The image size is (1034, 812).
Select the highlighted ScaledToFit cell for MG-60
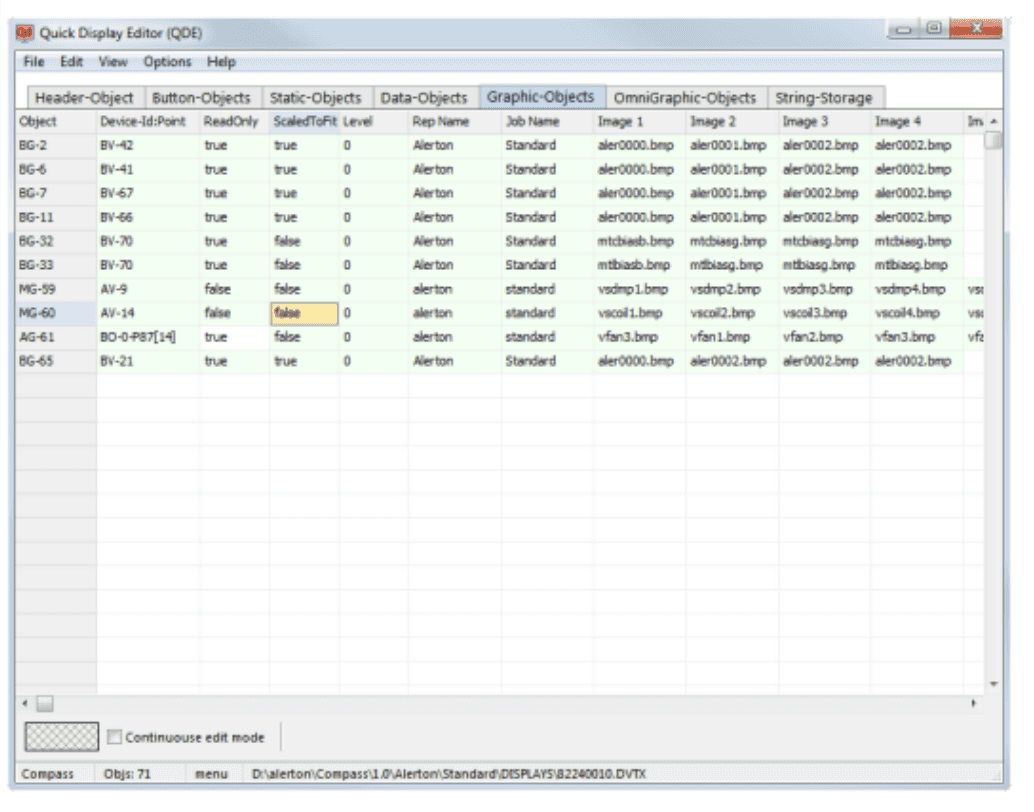[x=304, y=313]
